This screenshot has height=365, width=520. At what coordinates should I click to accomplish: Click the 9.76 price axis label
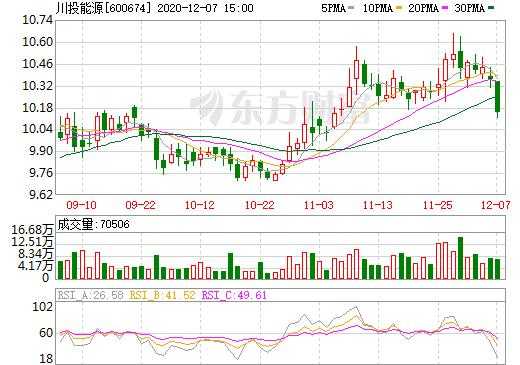(x=41, y=173)
